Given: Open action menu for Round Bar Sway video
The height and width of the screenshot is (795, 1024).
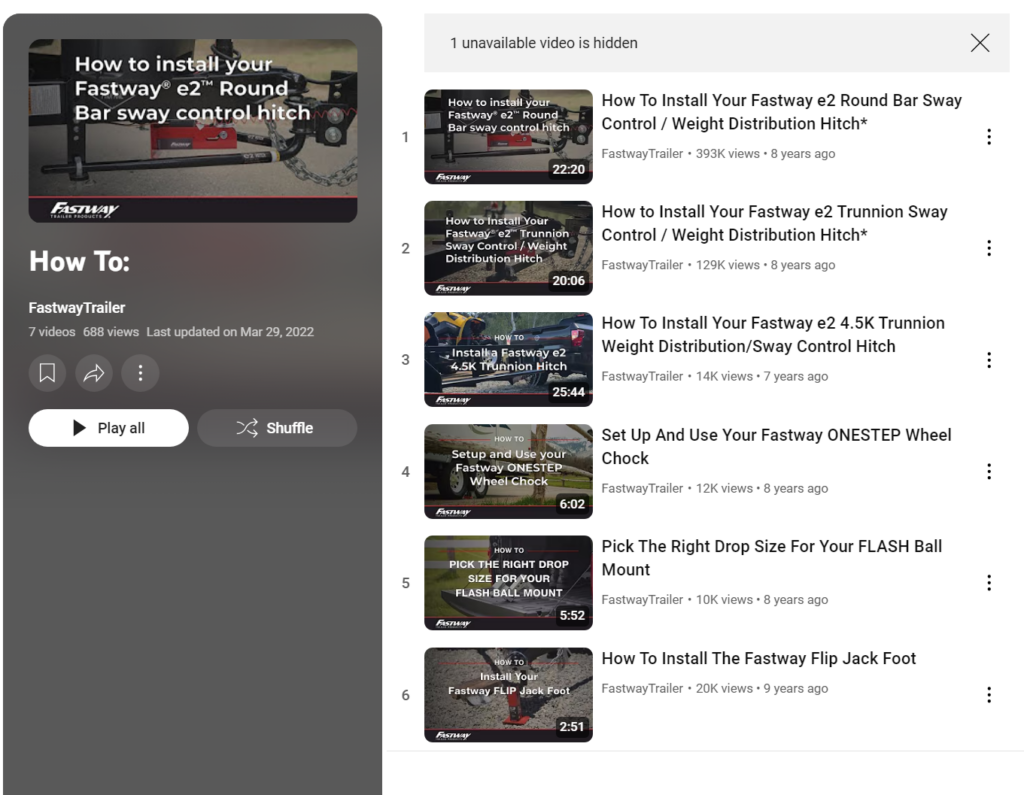Looking at the screenshot, I should (x=988, y=137).
